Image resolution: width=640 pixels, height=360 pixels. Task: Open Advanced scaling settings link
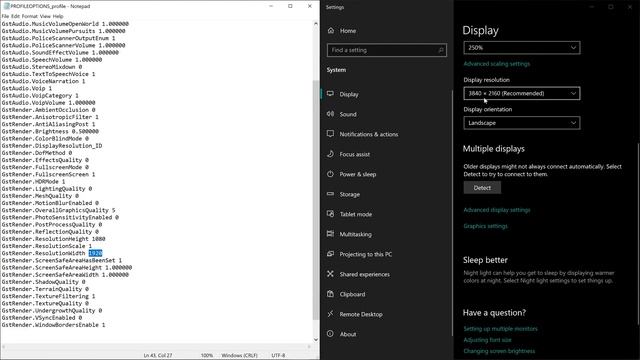496,64
